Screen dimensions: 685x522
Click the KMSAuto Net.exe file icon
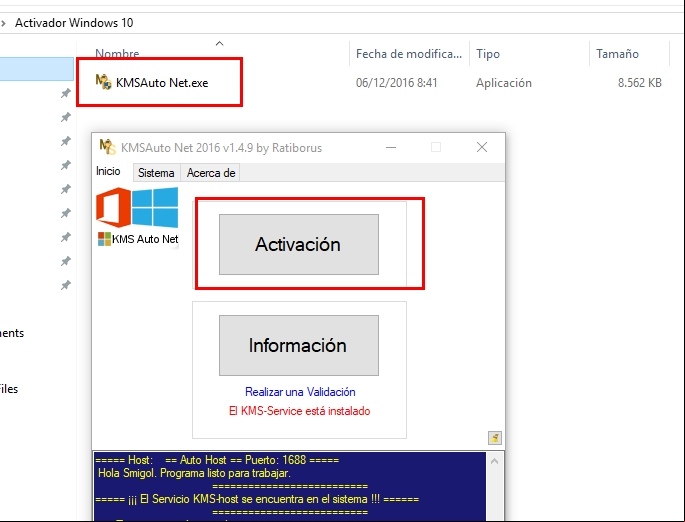(x=104, y=82)
